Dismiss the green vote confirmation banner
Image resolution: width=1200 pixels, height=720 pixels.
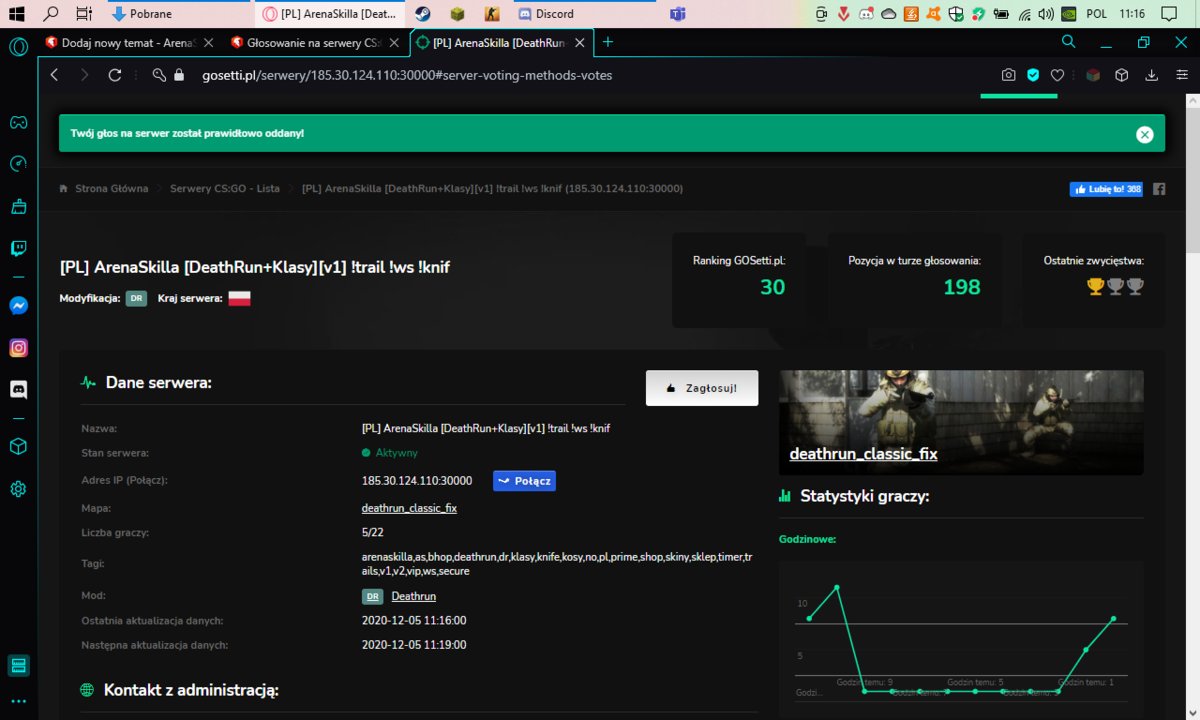tap(1145, 134)
